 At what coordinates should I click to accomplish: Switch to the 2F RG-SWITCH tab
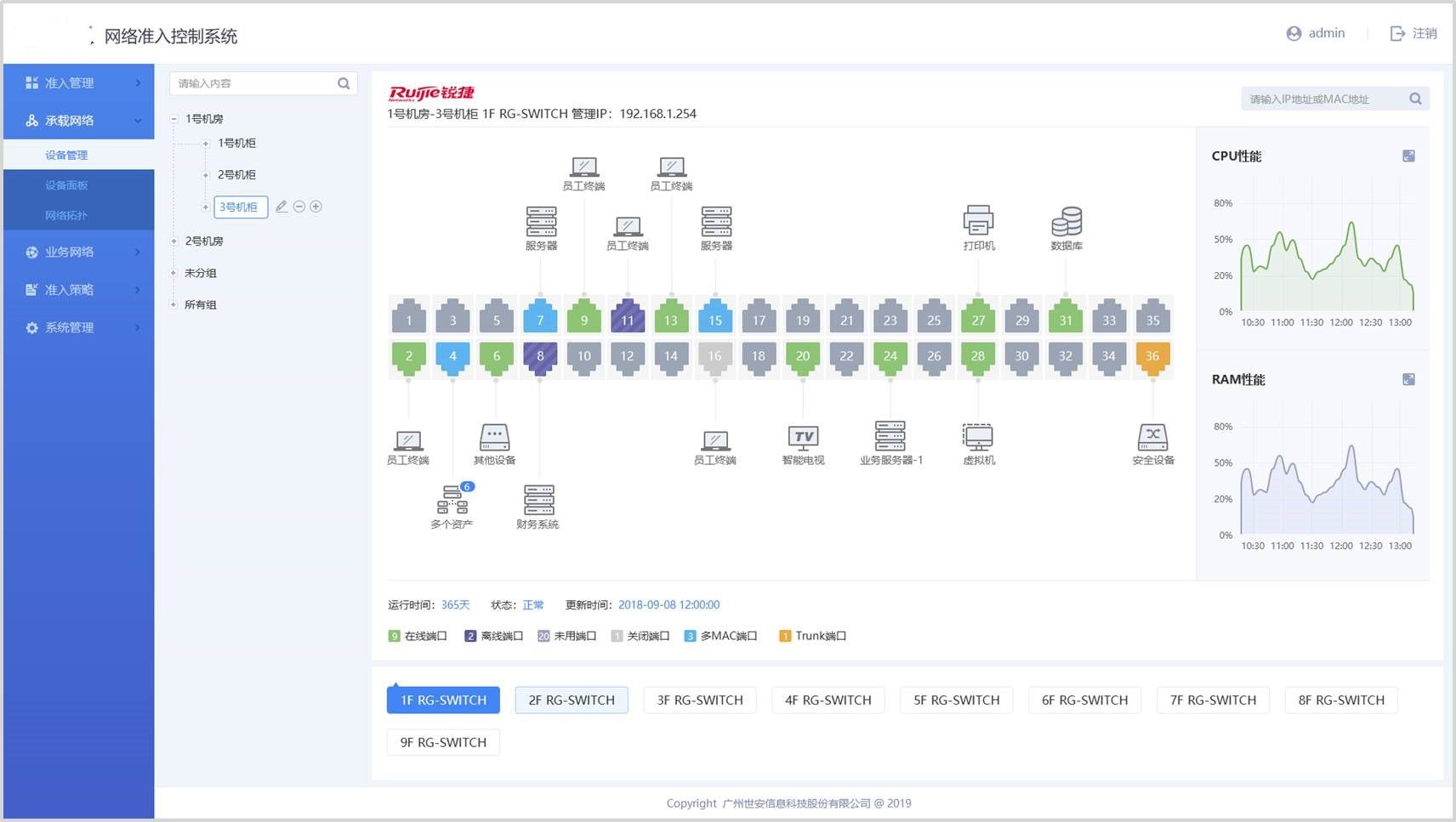(572, 700)
